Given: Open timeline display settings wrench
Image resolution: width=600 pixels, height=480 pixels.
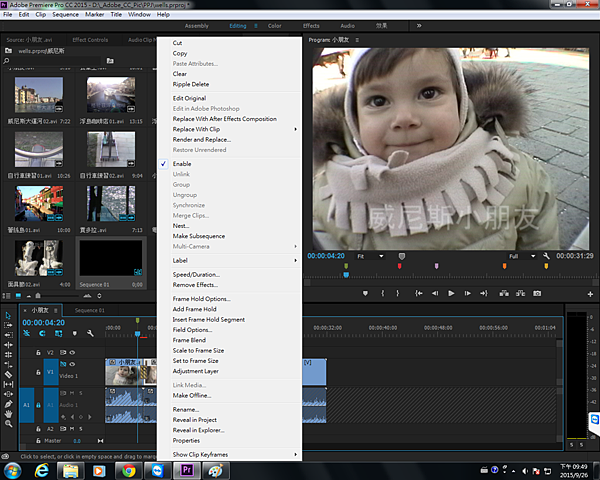Looking at the screenshot, I should (x=90, y=333).
